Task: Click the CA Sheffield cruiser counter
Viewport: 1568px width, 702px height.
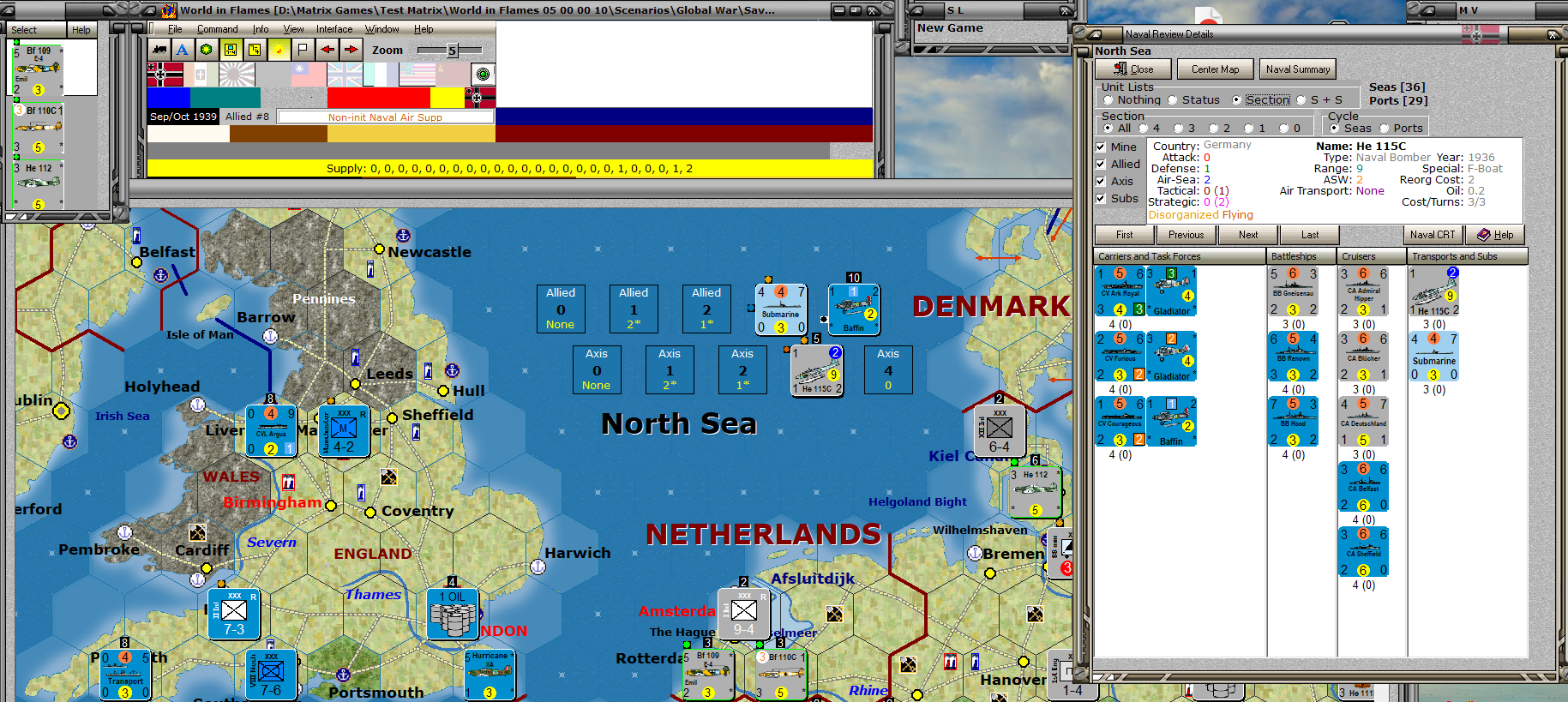Action: pos(1364,552)
